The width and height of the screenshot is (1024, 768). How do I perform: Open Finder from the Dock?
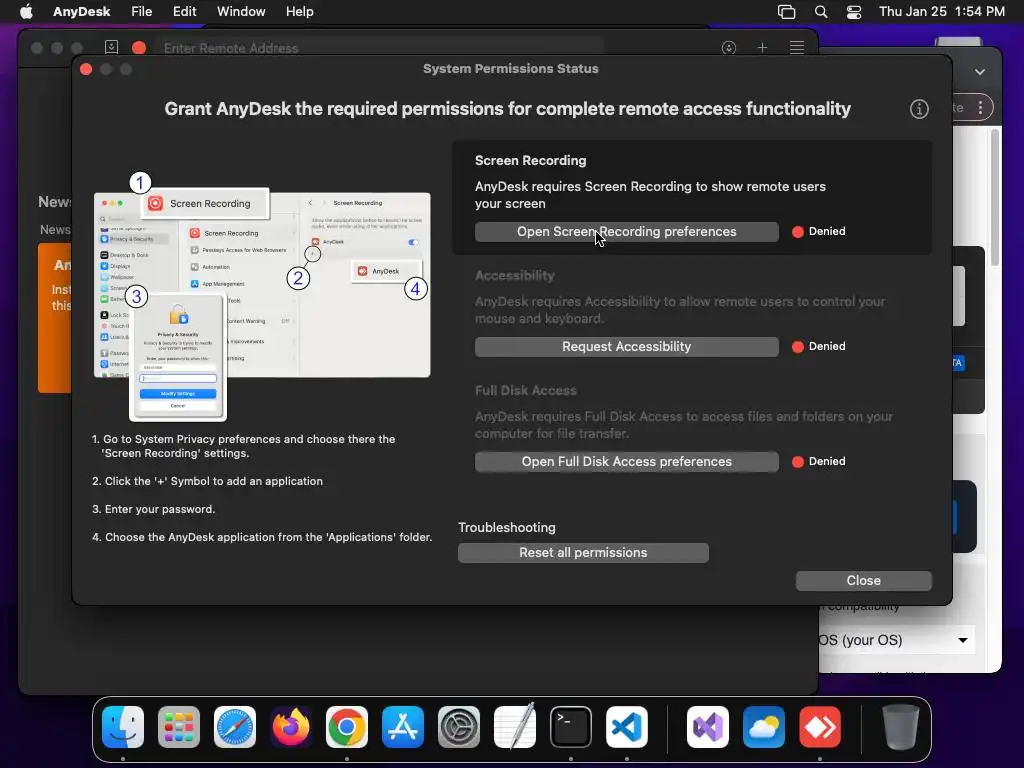pos(123,727)
